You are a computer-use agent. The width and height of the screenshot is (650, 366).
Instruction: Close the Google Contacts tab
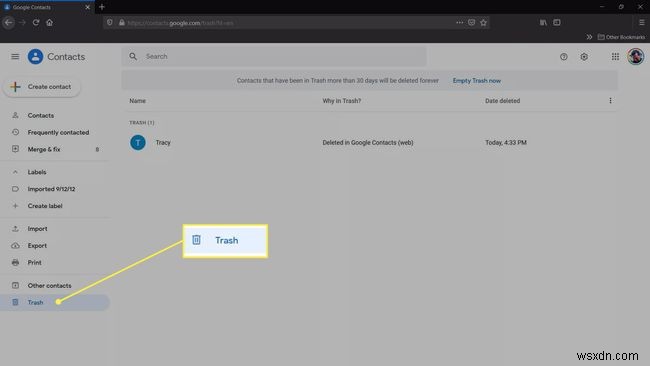click(x=87, y=7)
